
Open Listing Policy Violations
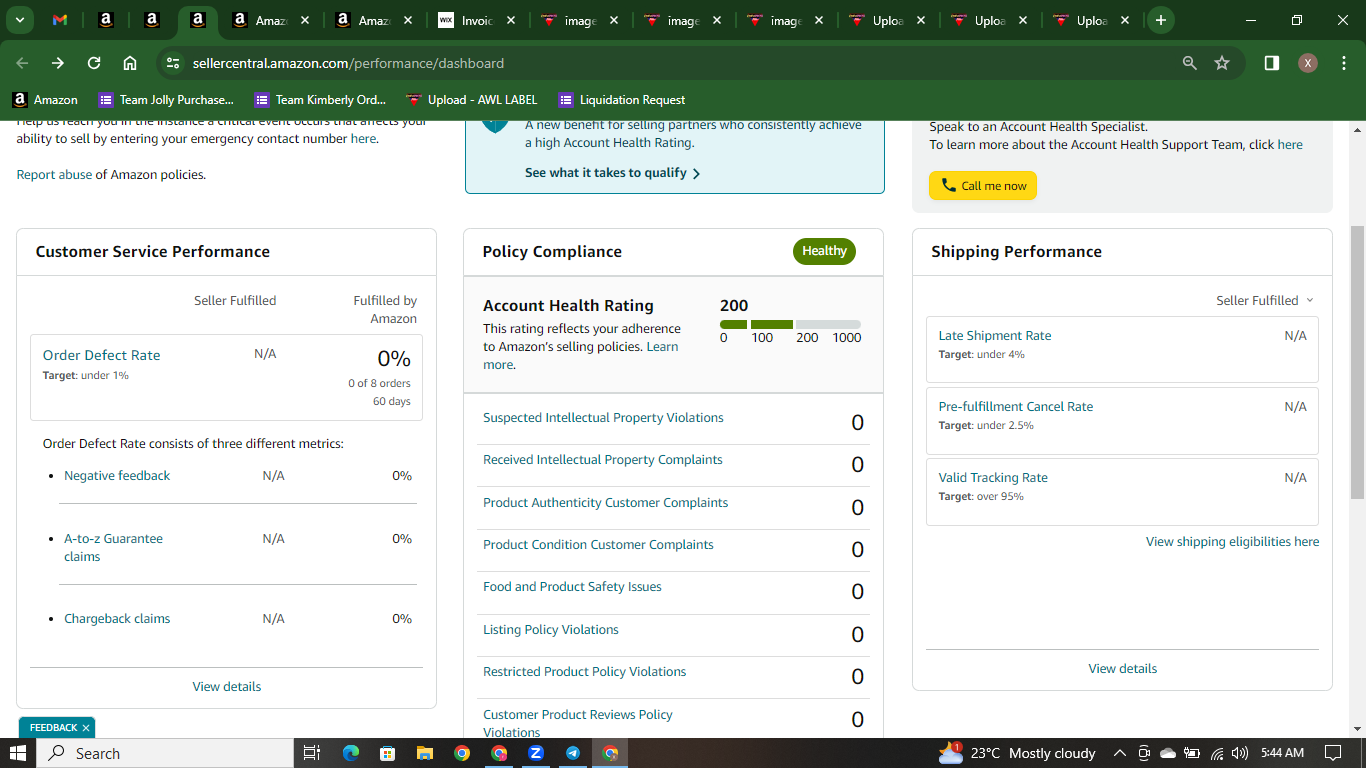tap(551, 630)
